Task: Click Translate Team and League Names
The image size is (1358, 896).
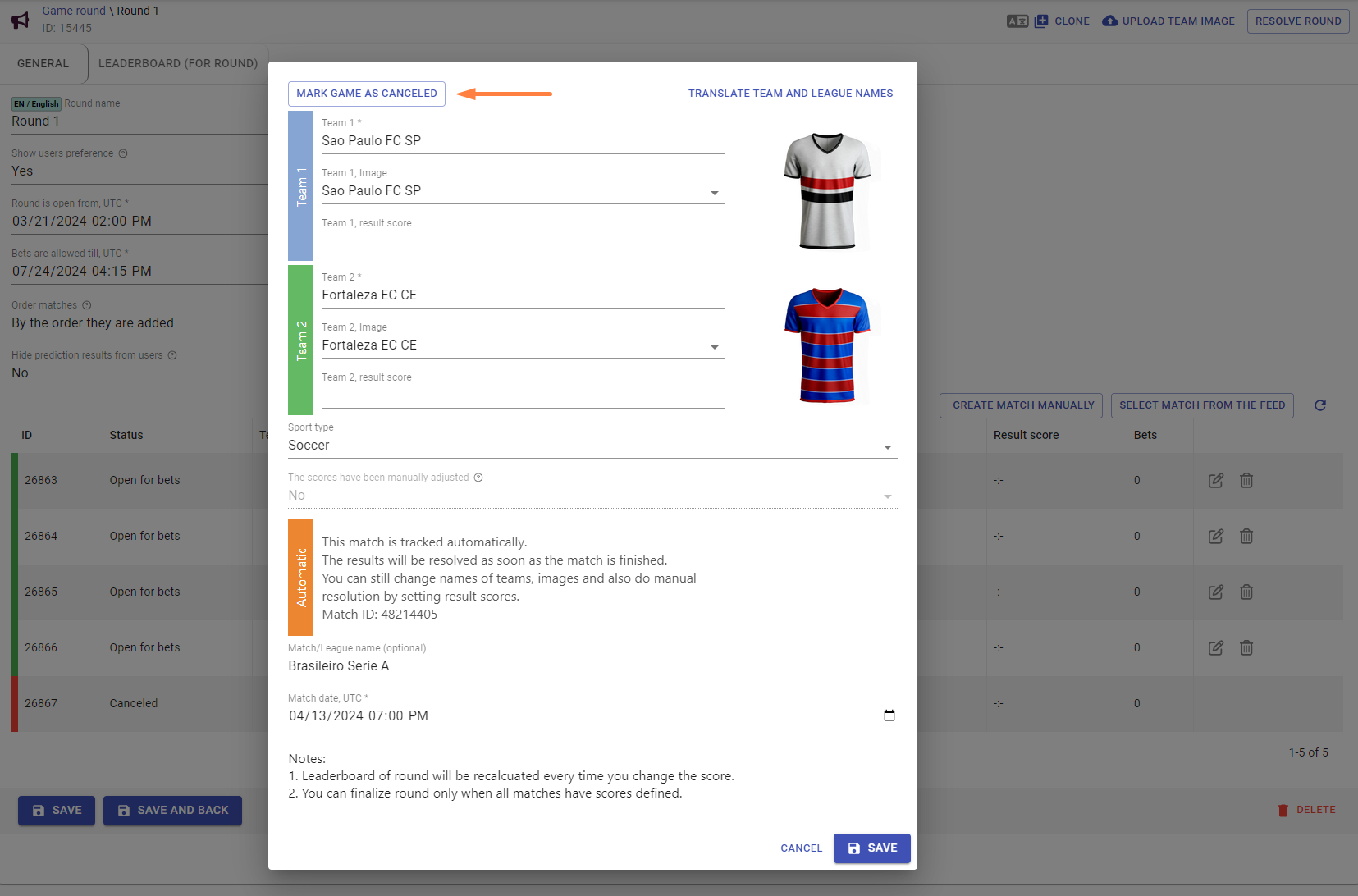Action: point(790,94)
